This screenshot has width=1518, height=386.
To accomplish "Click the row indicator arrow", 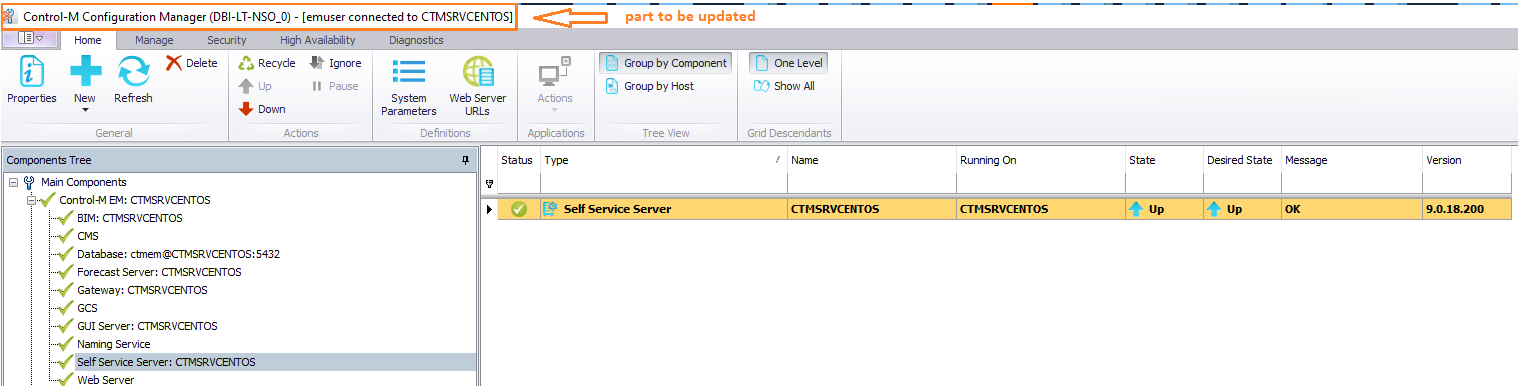I will (x=489, y=209).
